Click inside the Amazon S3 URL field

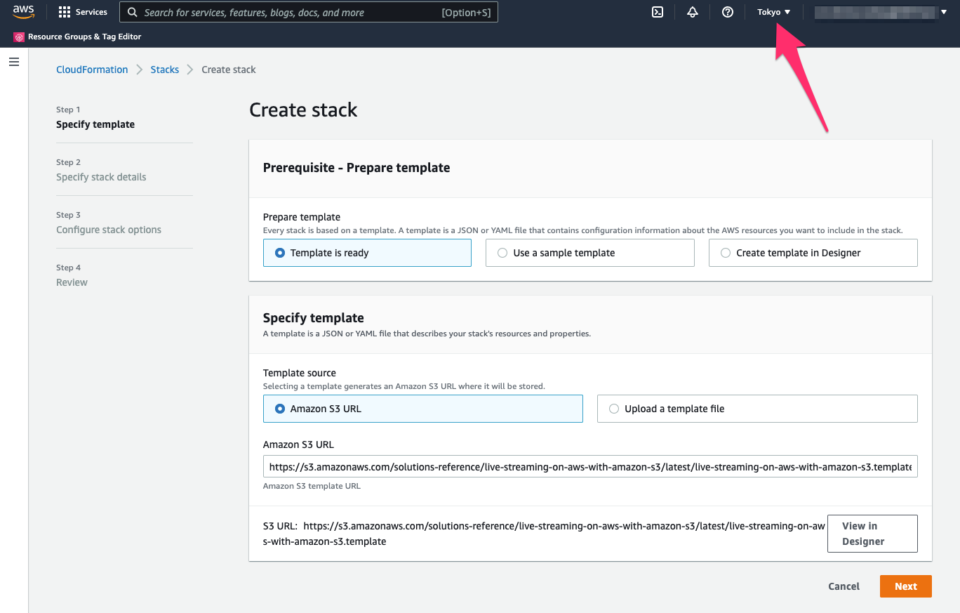pos(588,466)
